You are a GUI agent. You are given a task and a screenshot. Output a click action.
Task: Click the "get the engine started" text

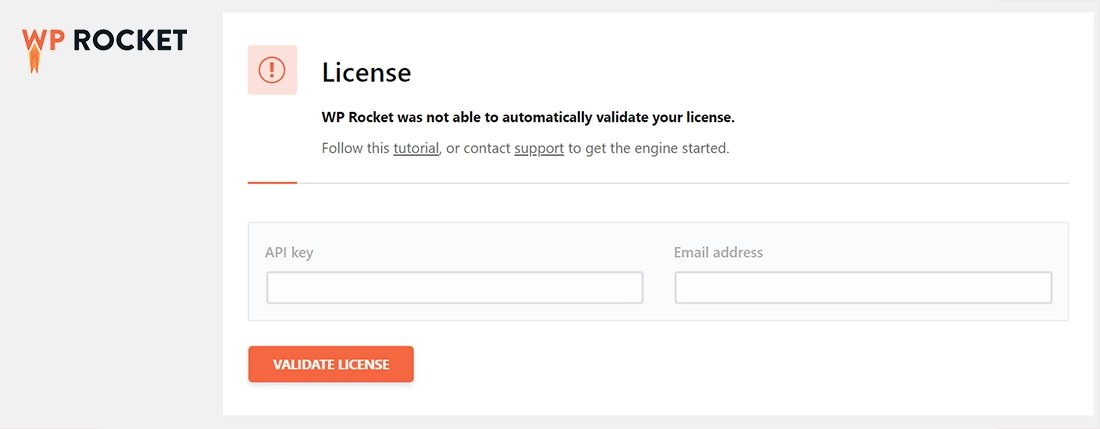pyautogui.click(x=658, y=149)
